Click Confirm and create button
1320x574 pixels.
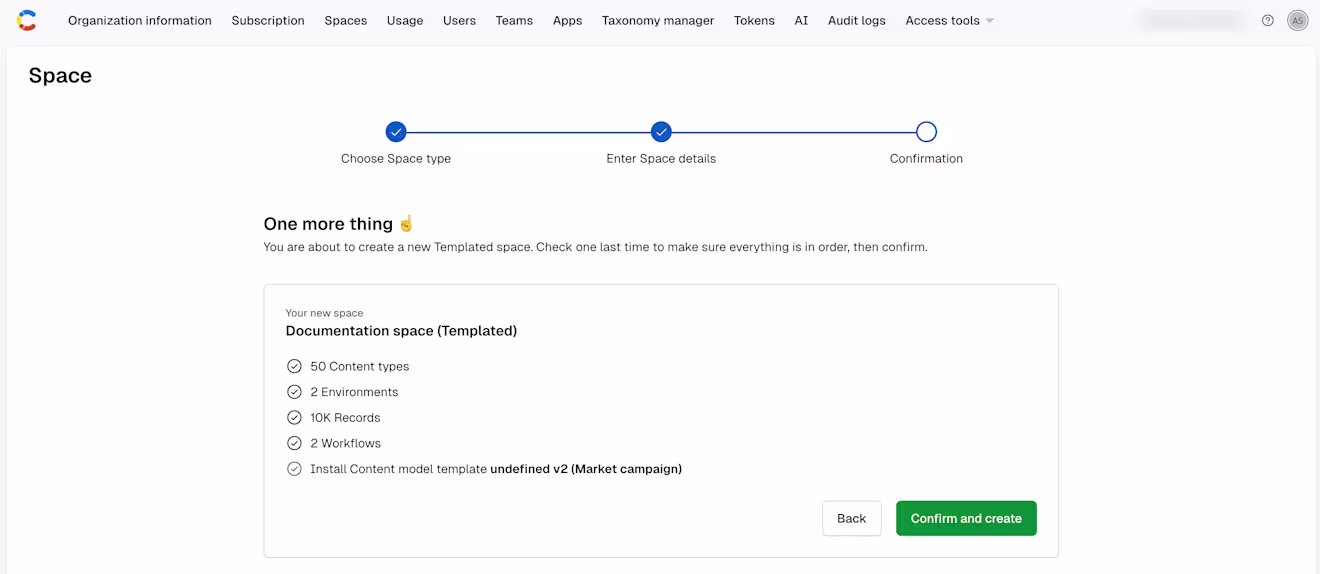click(966, 518)
